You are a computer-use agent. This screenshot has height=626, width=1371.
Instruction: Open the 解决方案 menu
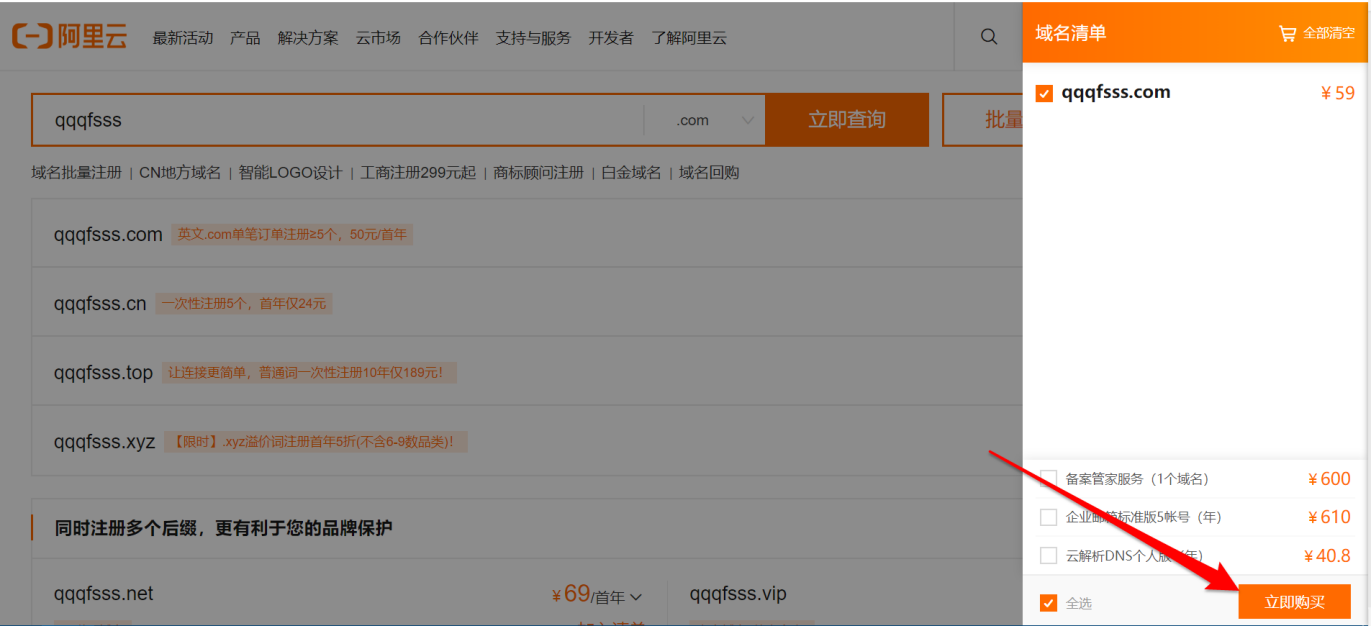(x=308, y=38)
